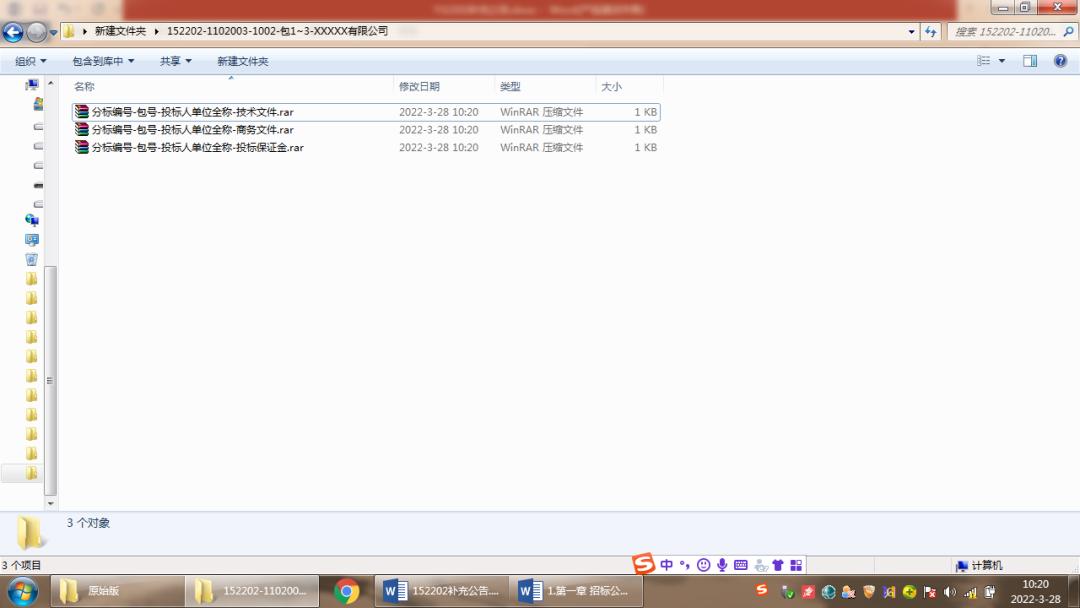Image resolution: width=1080 pixels, height=608 pixels.
Task: Click the shield with green check tray icon
Action: [789, 592]
